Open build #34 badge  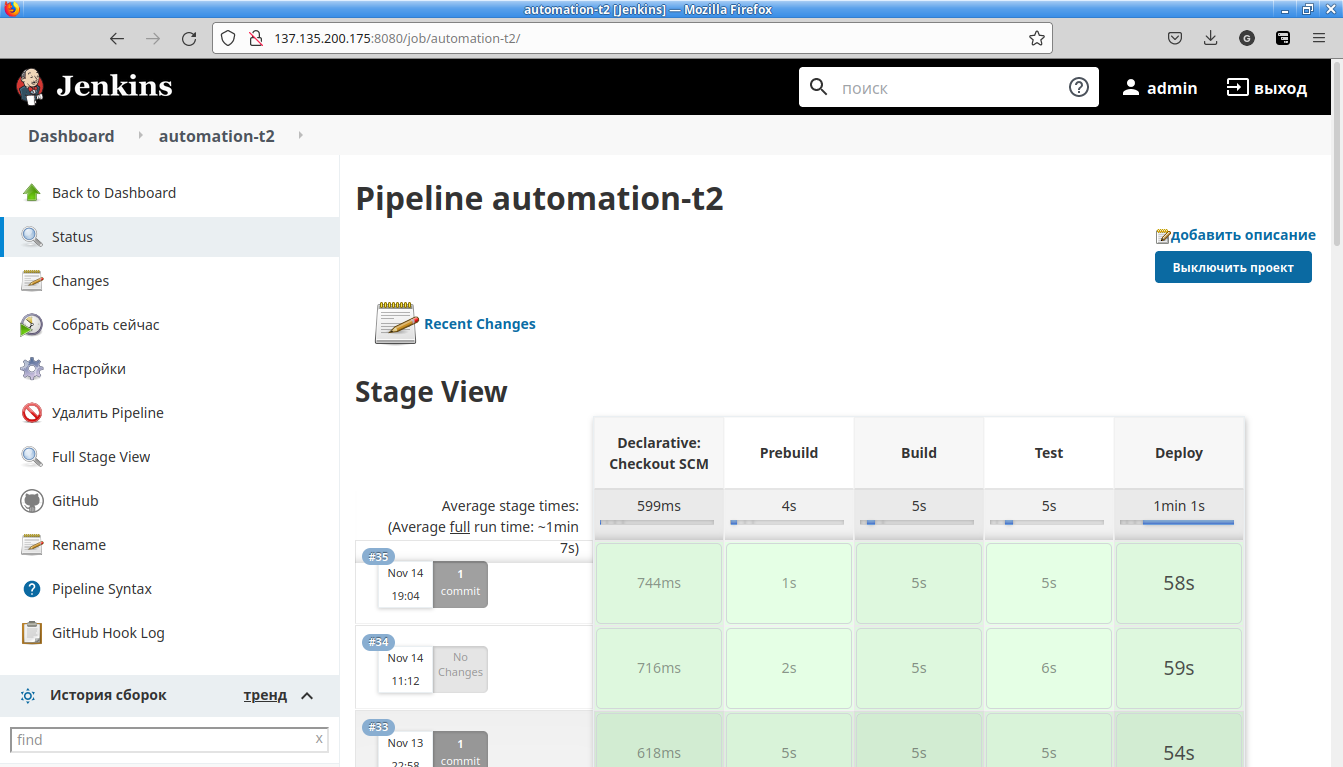(x=379, y=642)
